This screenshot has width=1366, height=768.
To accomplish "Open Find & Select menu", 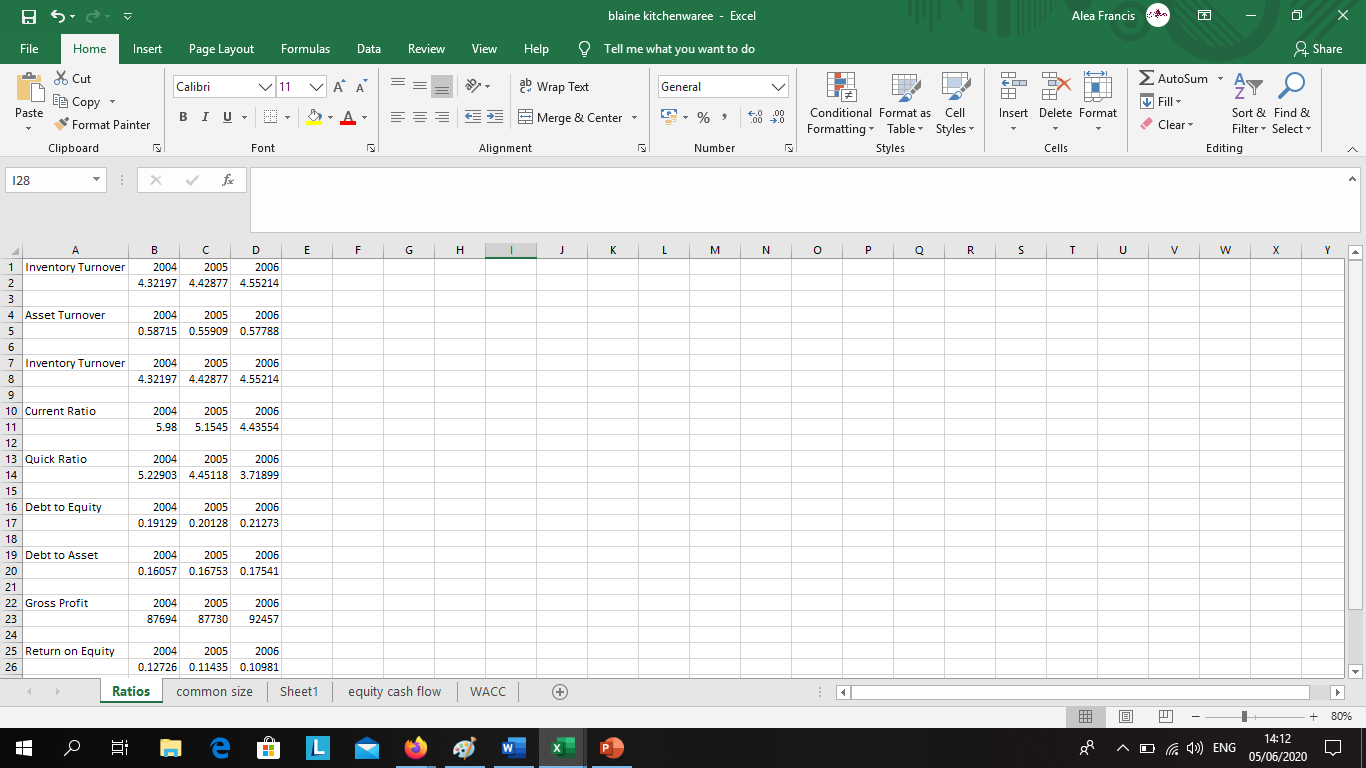I will [x=1291, y=104].
